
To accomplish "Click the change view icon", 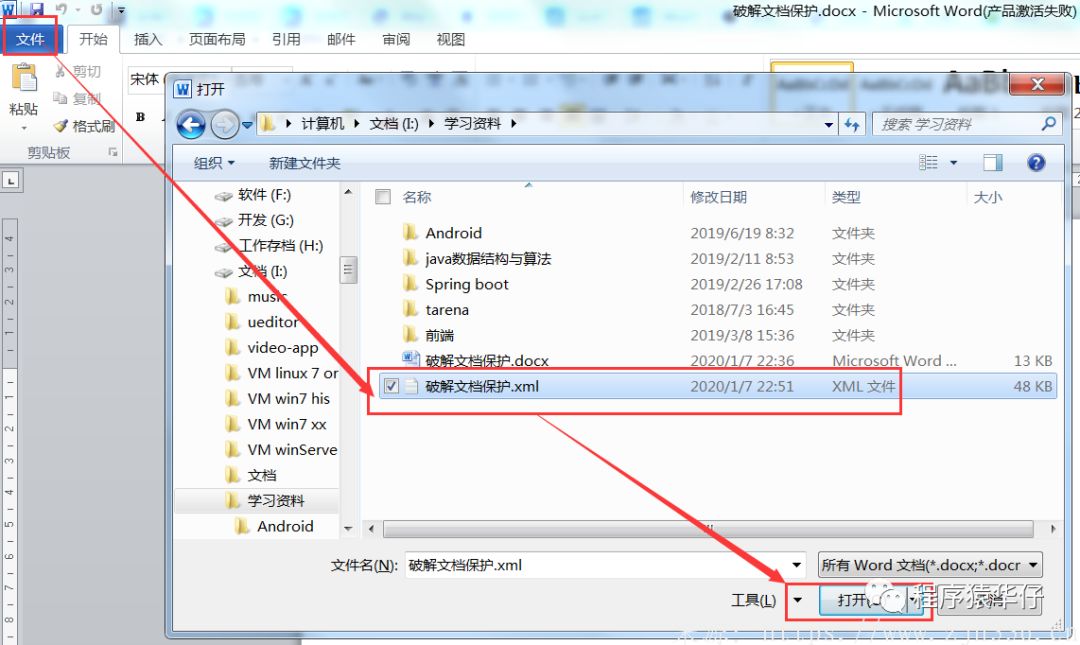I will click(935, 162).
